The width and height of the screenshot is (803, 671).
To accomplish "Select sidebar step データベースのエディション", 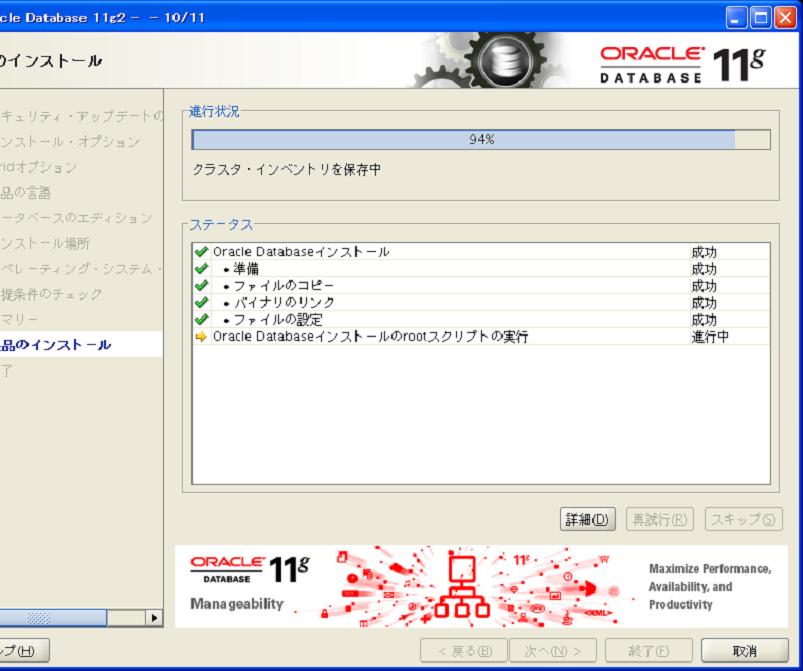I will (76, 218).
